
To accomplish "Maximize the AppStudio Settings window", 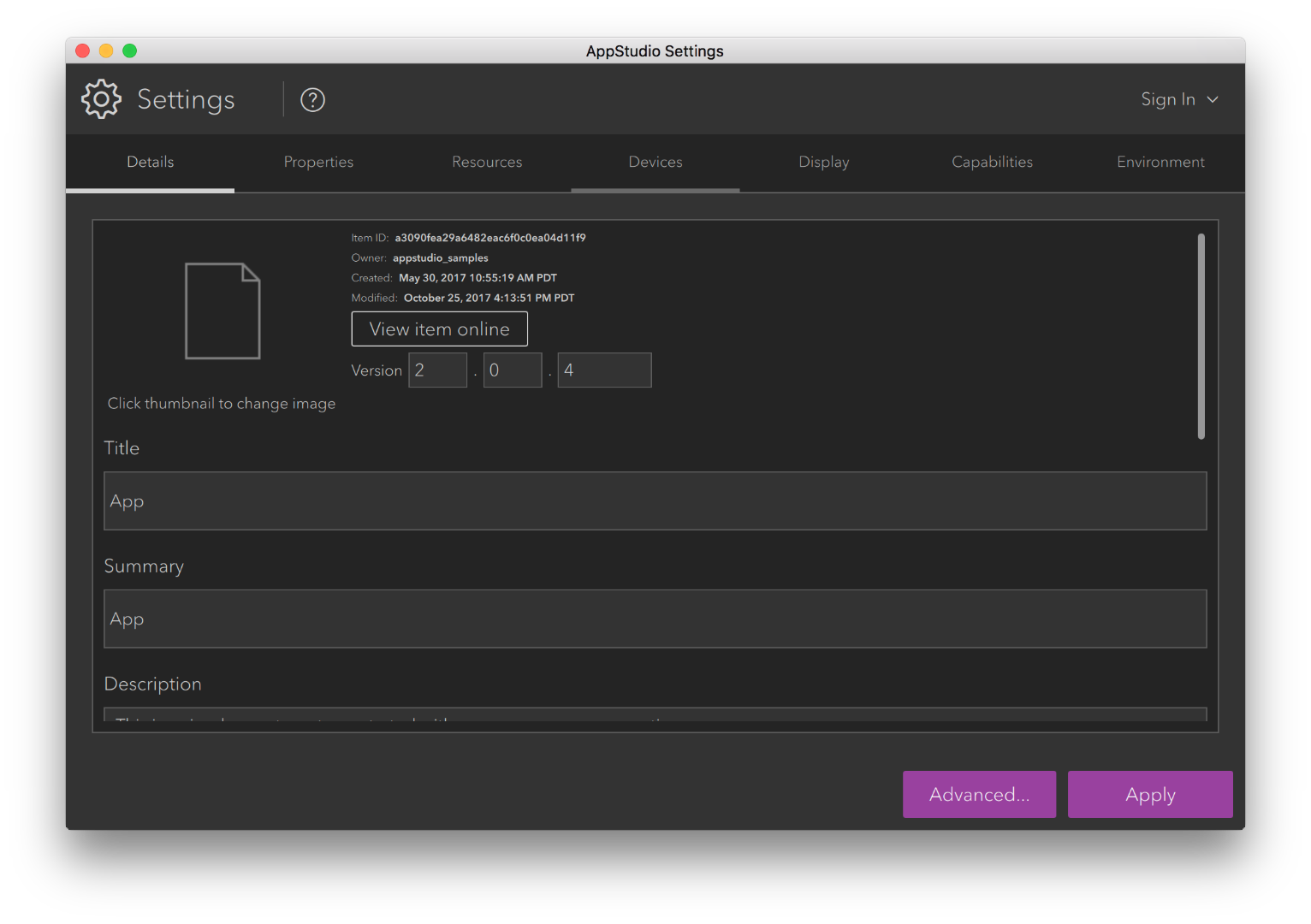I will pos(130,50).
